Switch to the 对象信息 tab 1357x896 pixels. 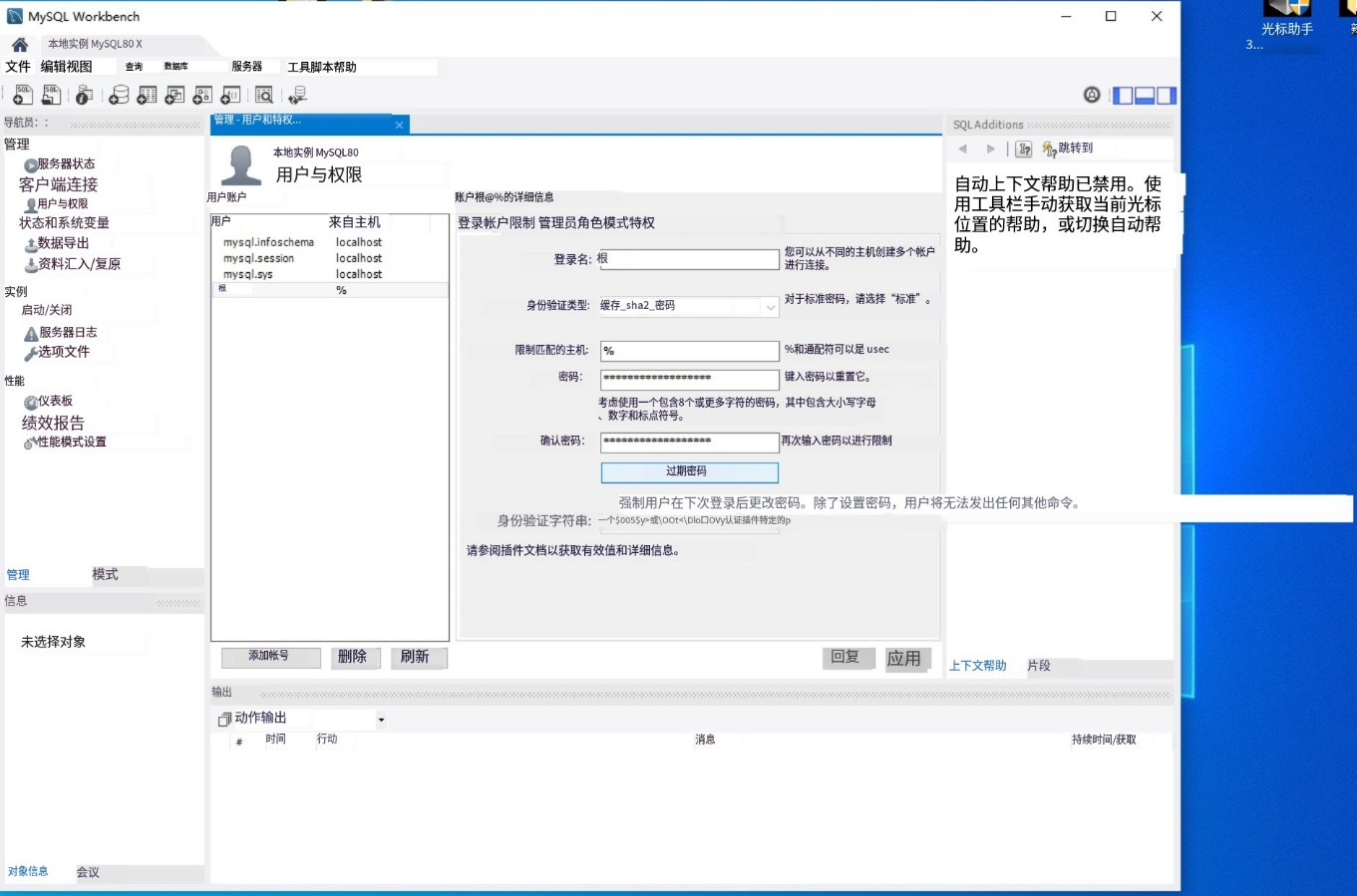pos(28,871)
